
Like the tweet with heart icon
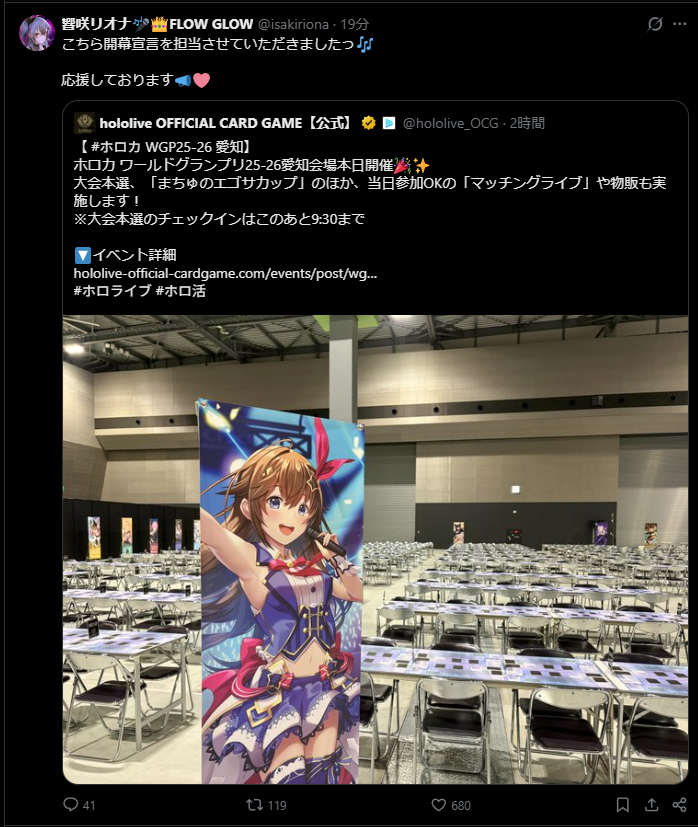[438, 805]
